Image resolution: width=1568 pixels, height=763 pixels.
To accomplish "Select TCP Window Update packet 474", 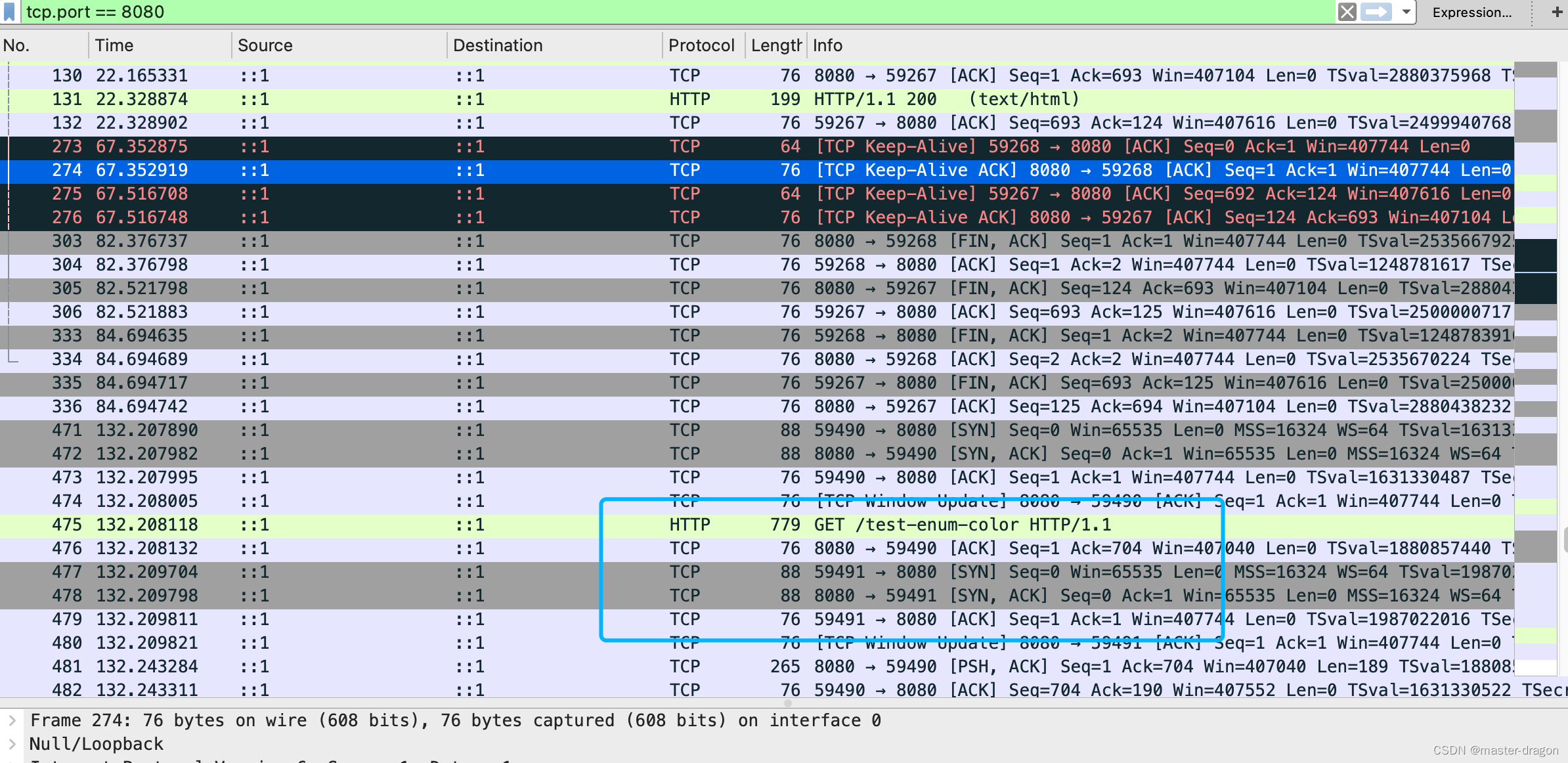I will [x=756, y=501].
